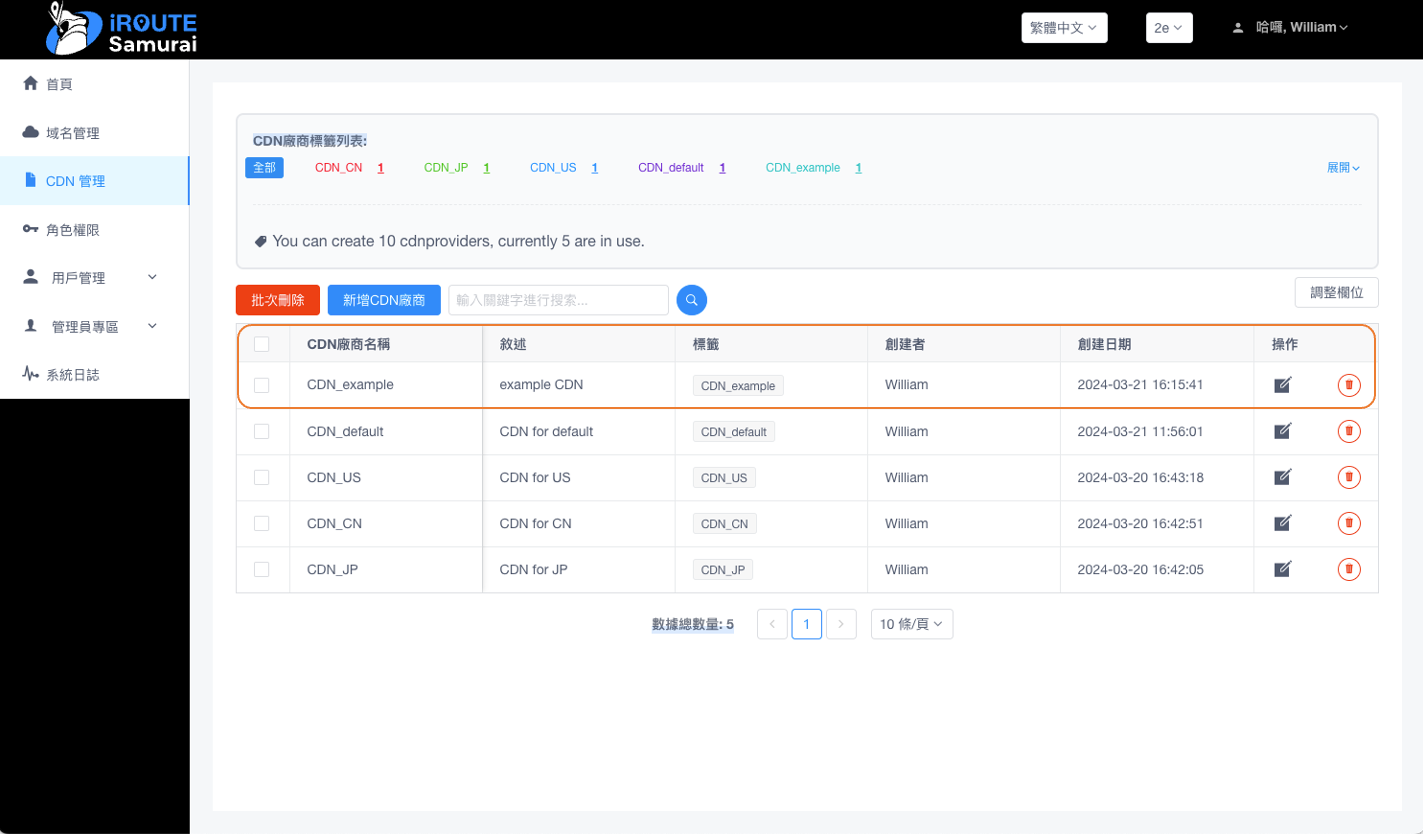Click the red 批次刪除 button
1423x834 pixels.
click(278, 300)
